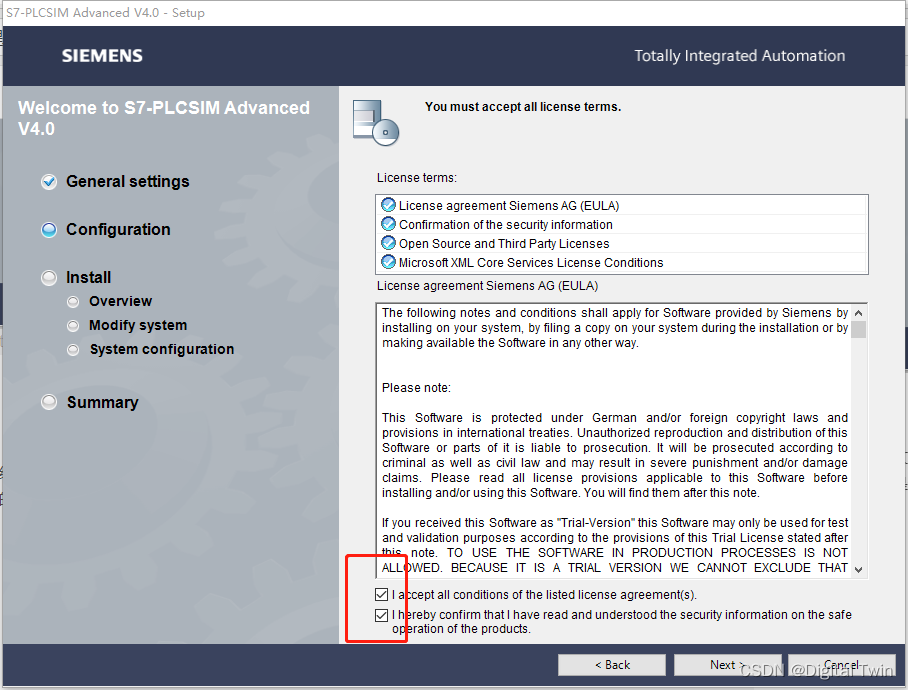
Task: Click the Summary step bullet icon
Action: pyautogui.click(x=49, y=402)
